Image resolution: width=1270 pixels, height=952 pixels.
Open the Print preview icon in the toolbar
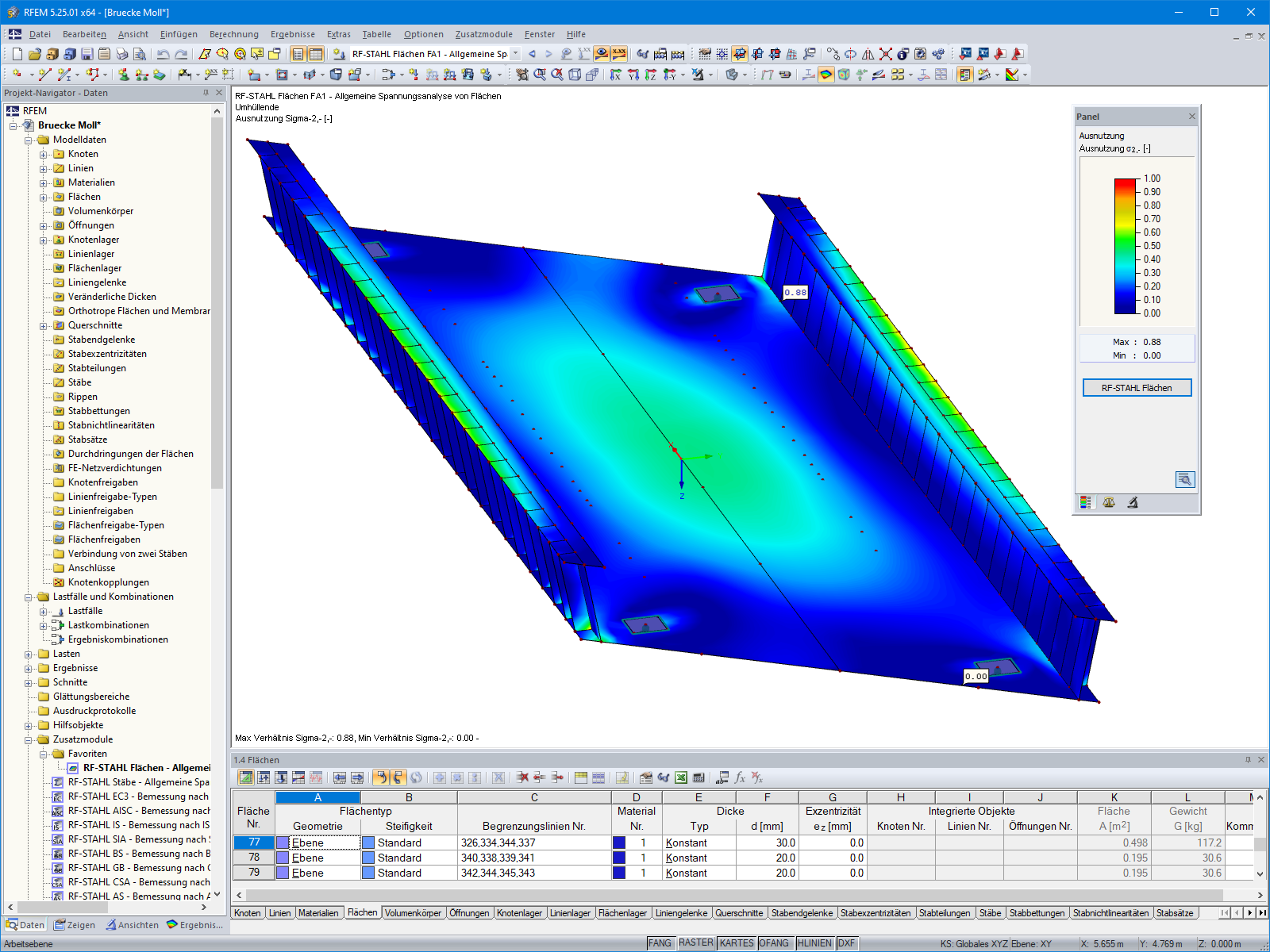point(139,53)
